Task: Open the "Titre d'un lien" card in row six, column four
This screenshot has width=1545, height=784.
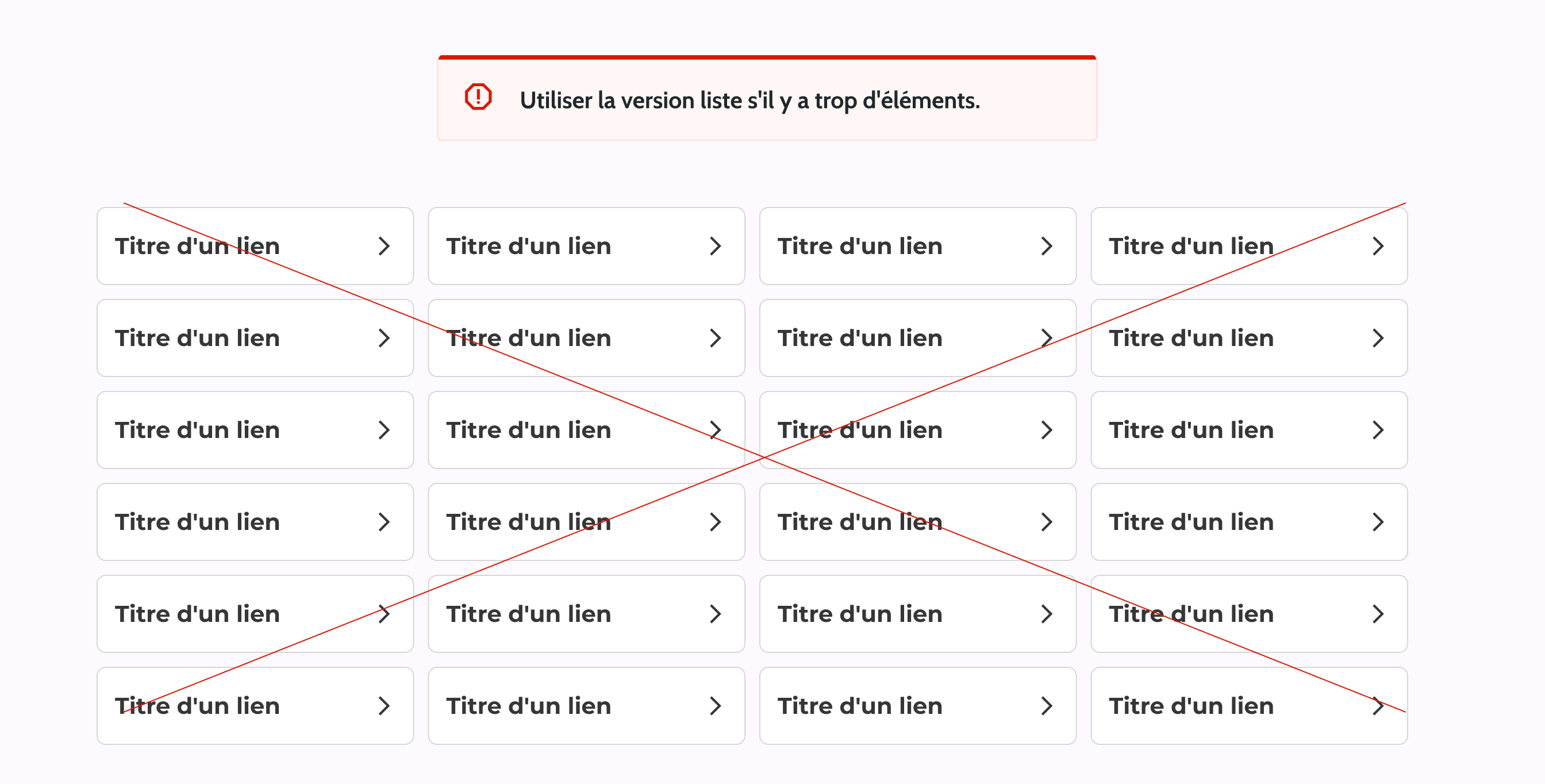Action: pos(1191,706)
